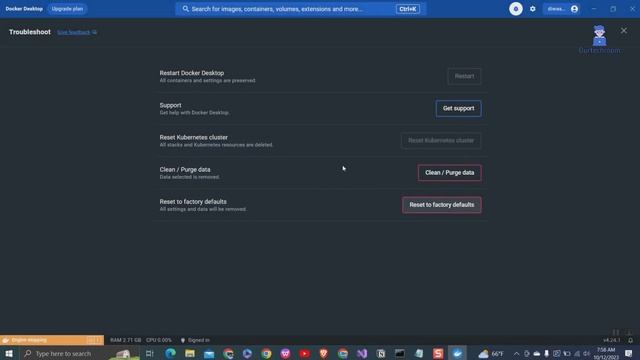Screen dimensions: 640x360
Task: Select 'All containers and settings are preserved' text
Action: coord(208,81)
